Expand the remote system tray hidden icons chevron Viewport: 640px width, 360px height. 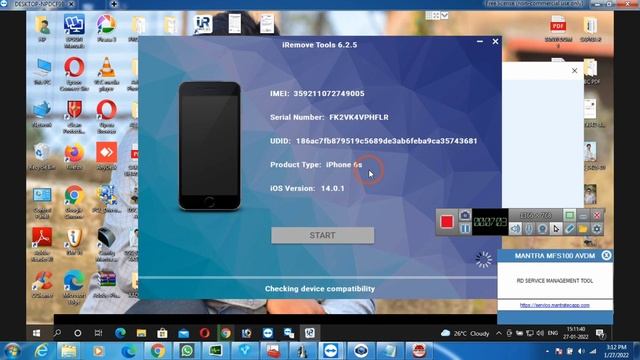[x=499, y=333]
